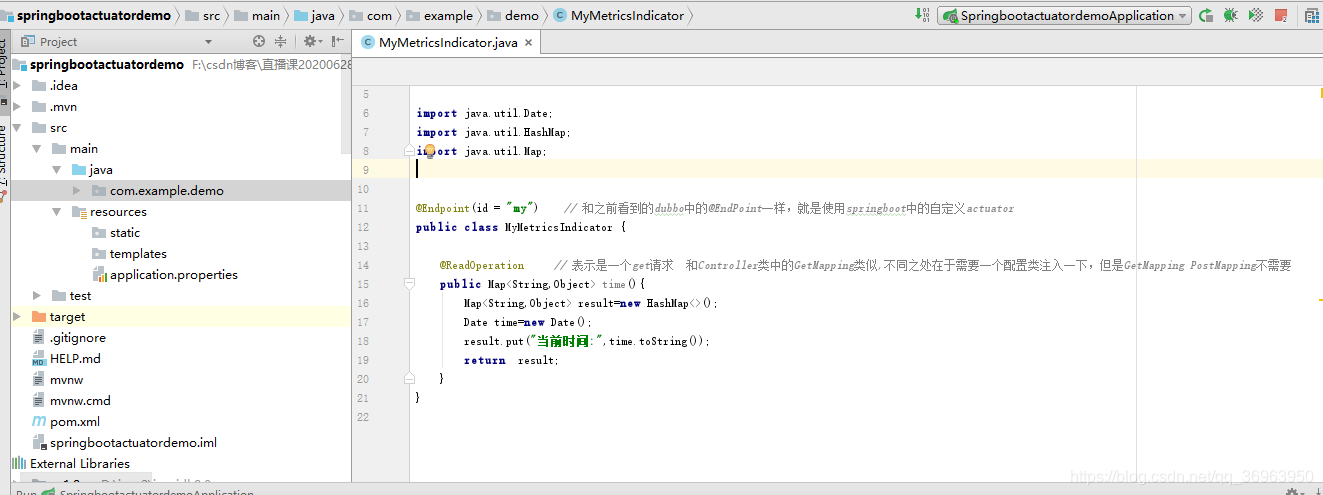Viewport: 1323px width, 495px height.
Task: Click the blue java source folder icon
Action: 79,170
